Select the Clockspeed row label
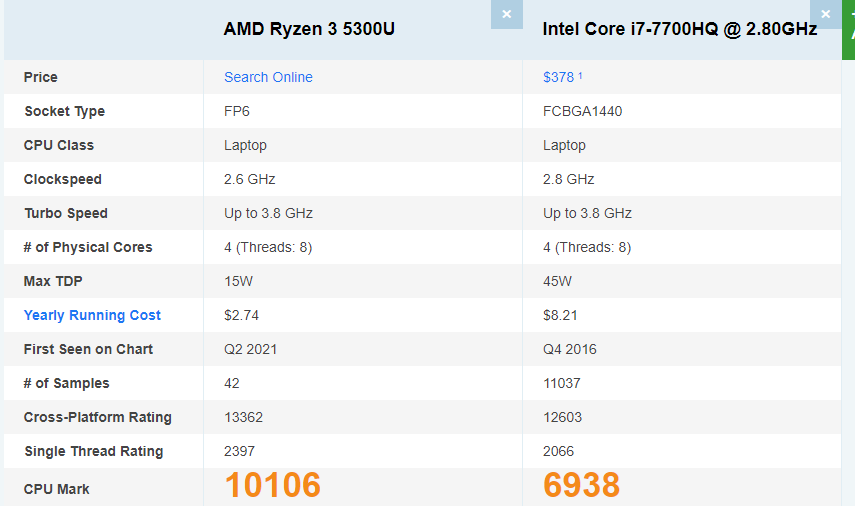The image size is (855, 506). tap(63, 179)
